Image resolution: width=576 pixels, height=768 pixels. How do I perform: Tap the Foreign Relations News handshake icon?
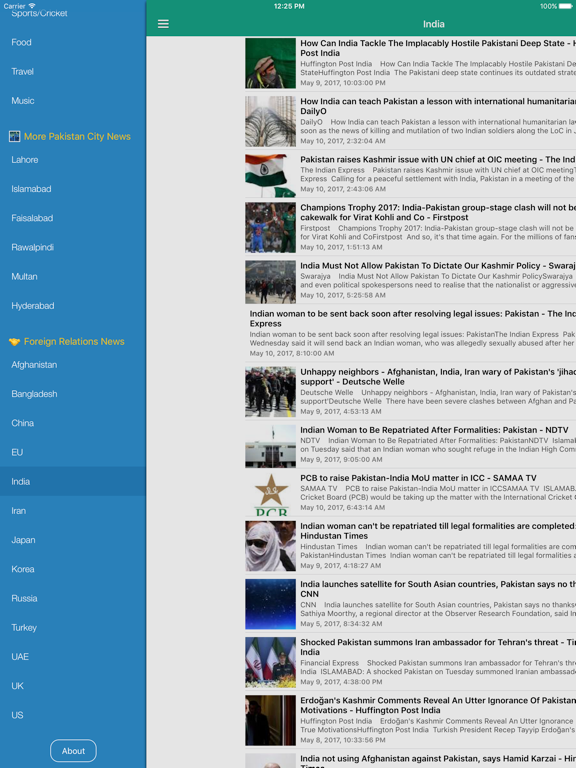pos(14,341)
